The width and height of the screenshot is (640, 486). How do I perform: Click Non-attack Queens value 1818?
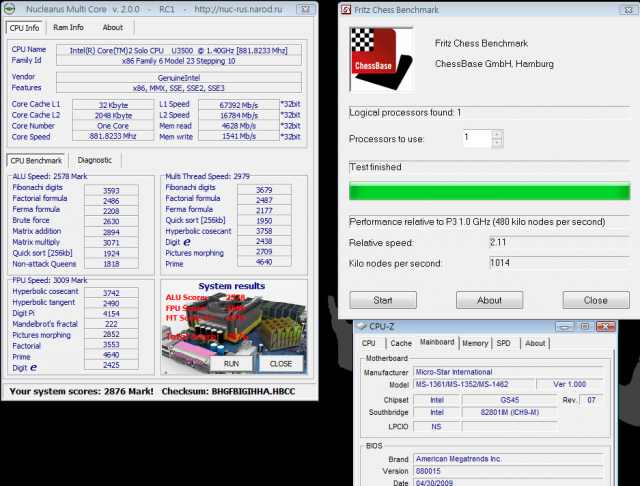click(x=111, y=264)
